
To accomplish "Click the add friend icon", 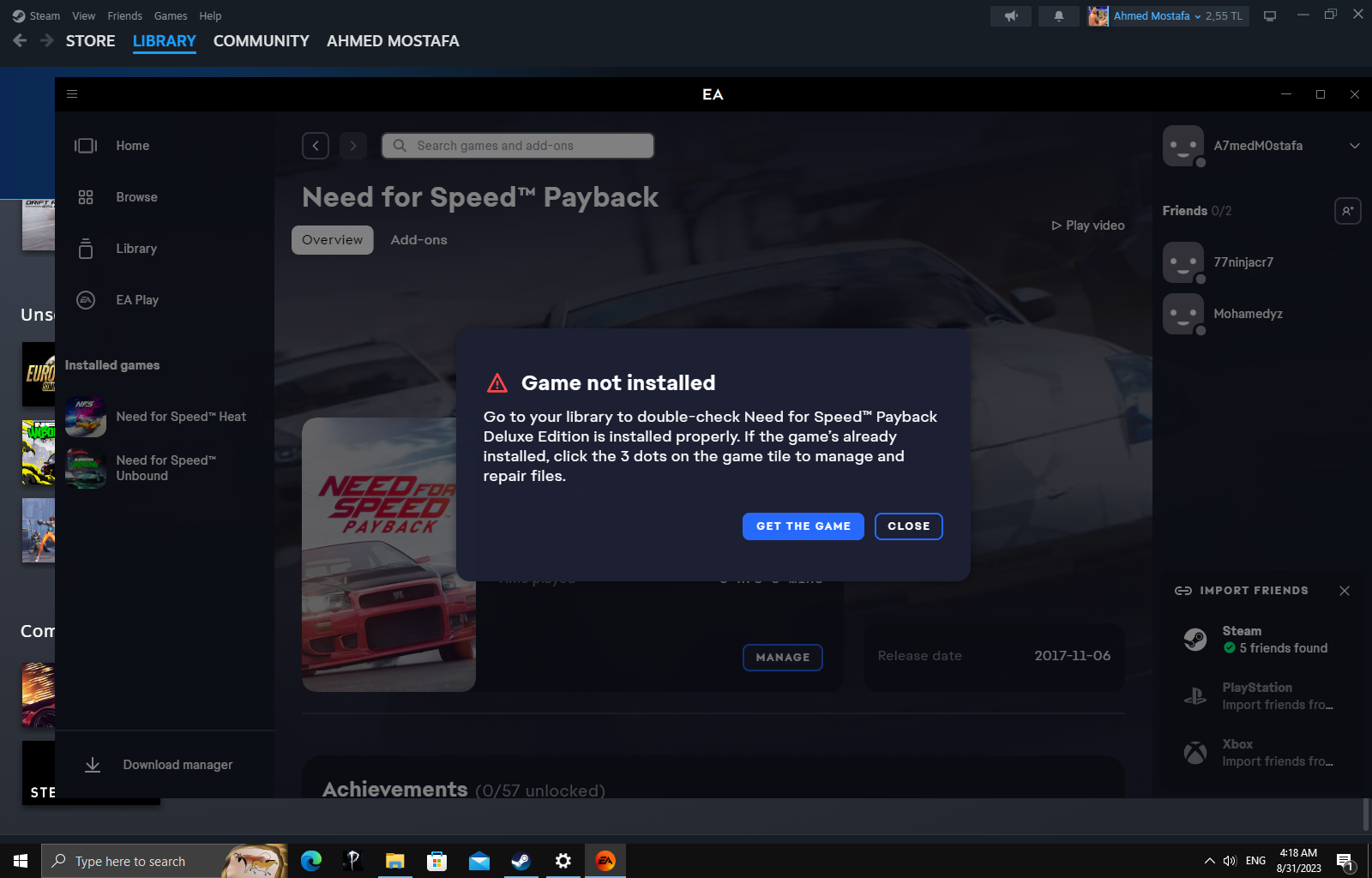I will [x=1347, y=211].
